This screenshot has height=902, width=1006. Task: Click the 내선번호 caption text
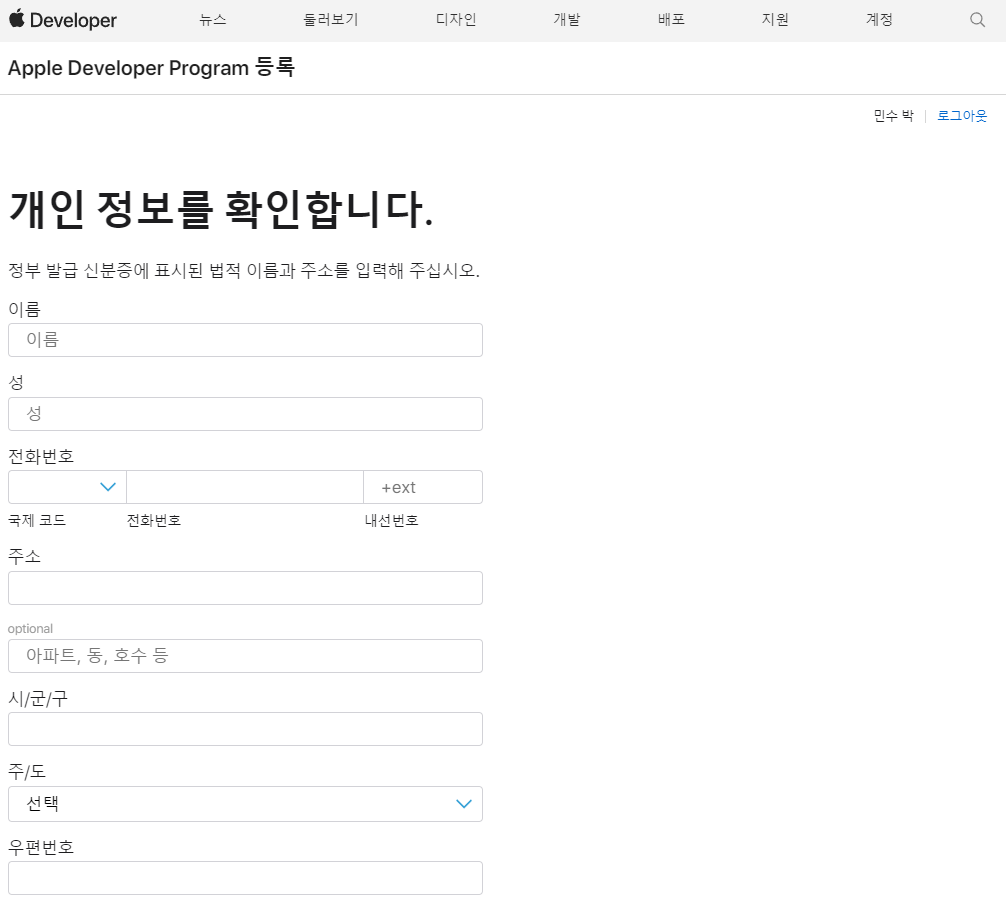[391, 520]
